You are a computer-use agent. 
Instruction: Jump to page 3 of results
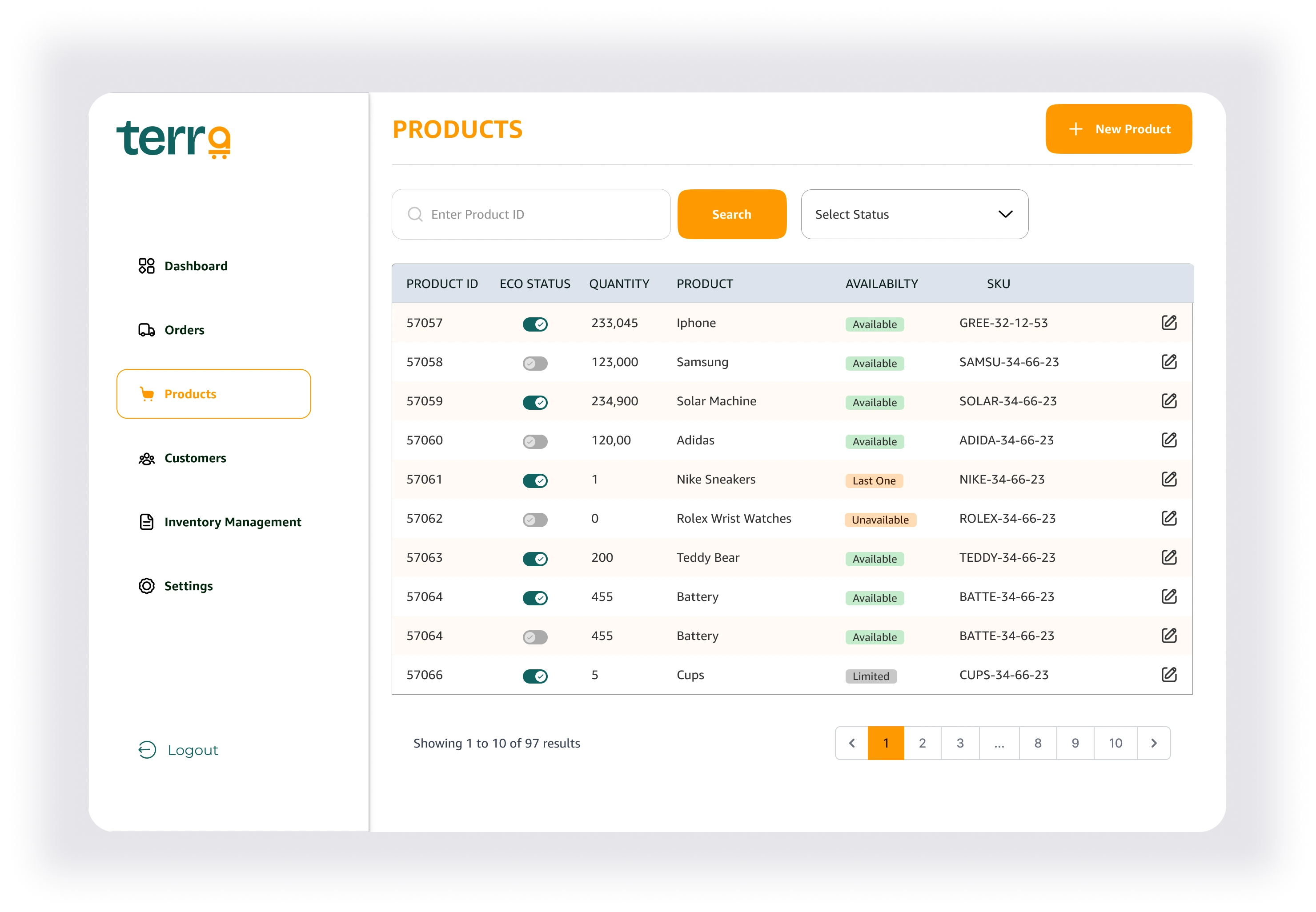pos(960,743)
